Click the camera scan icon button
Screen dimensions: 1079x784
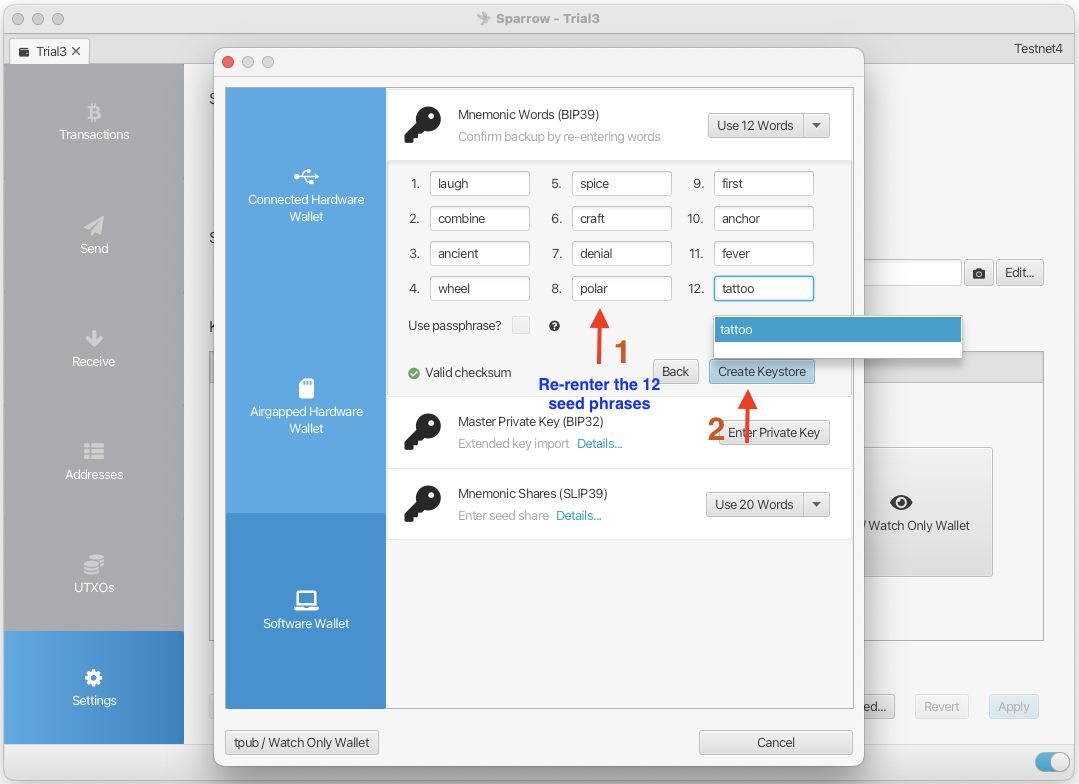click(x=979, y=273)
